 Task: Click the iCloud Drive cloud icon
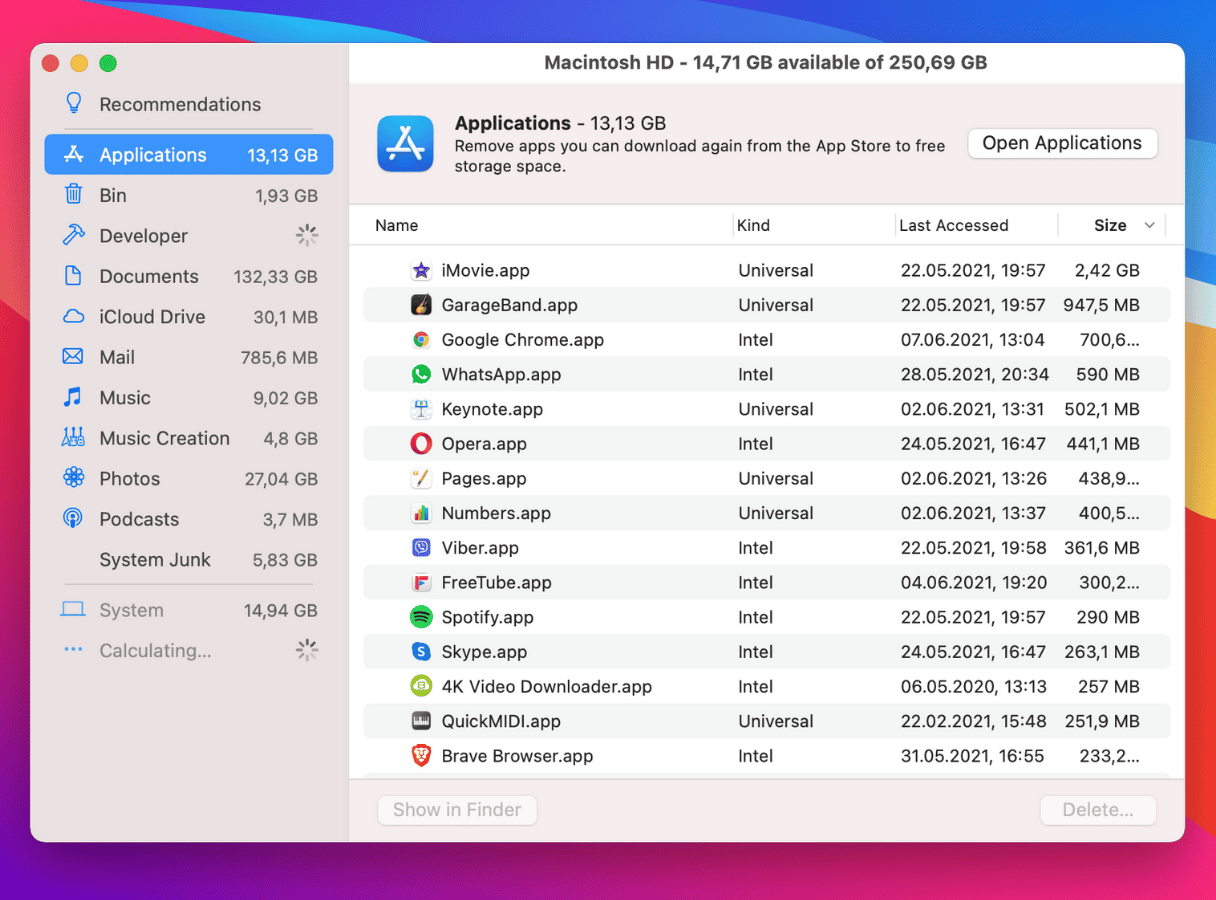coord(73,317)
